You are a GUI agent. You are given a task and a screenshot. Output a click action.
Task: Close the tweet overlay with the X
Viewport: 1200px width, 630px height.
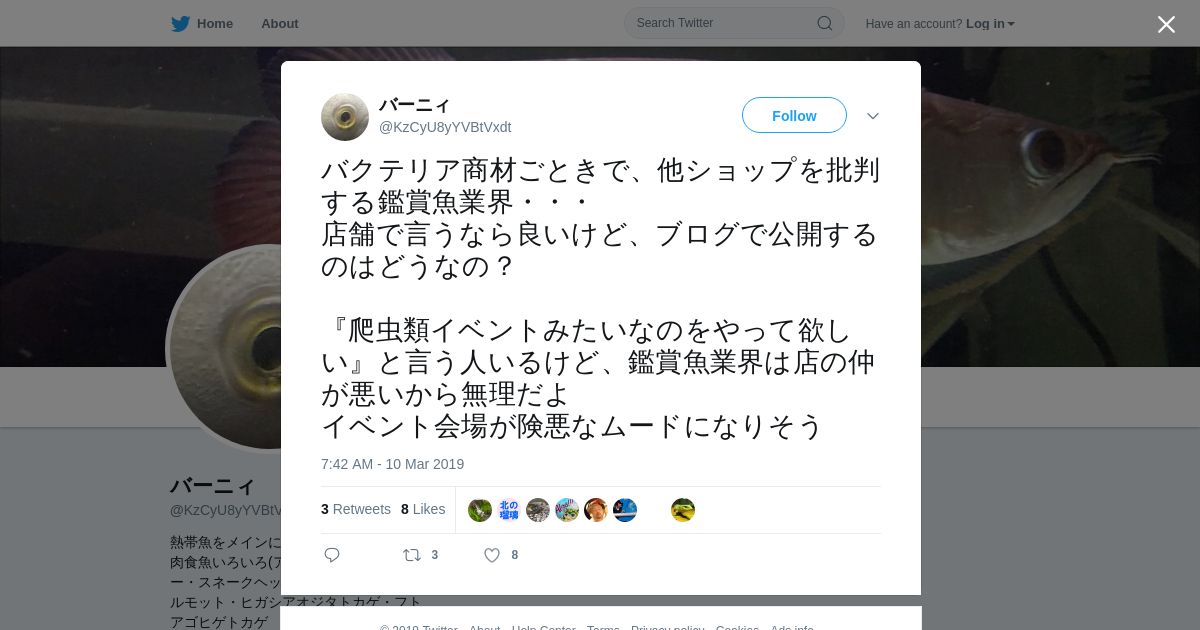pyautogui.click(x=1166, y=24)
